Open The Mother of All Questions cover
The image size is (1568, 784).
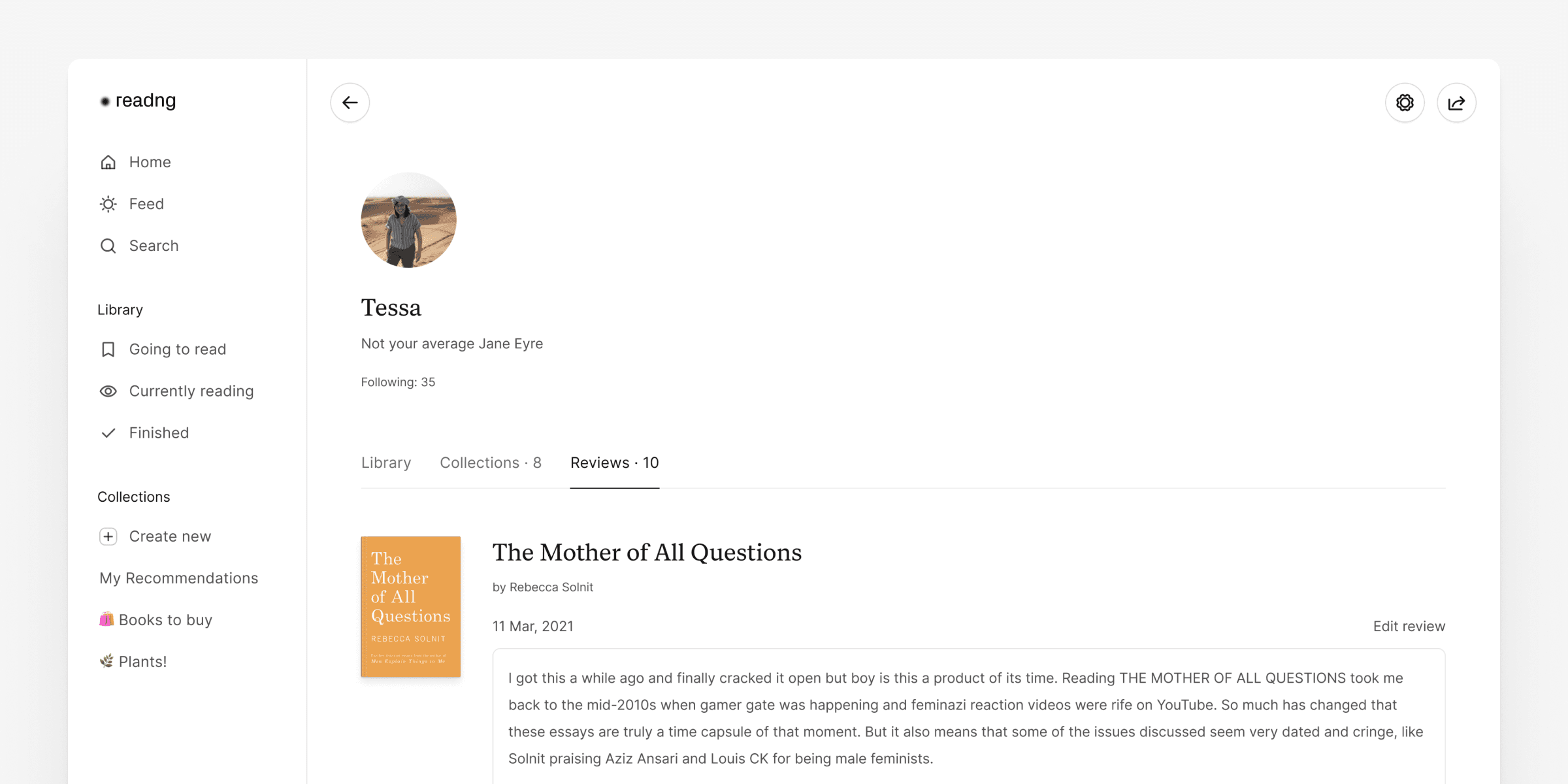coord(411,606)
